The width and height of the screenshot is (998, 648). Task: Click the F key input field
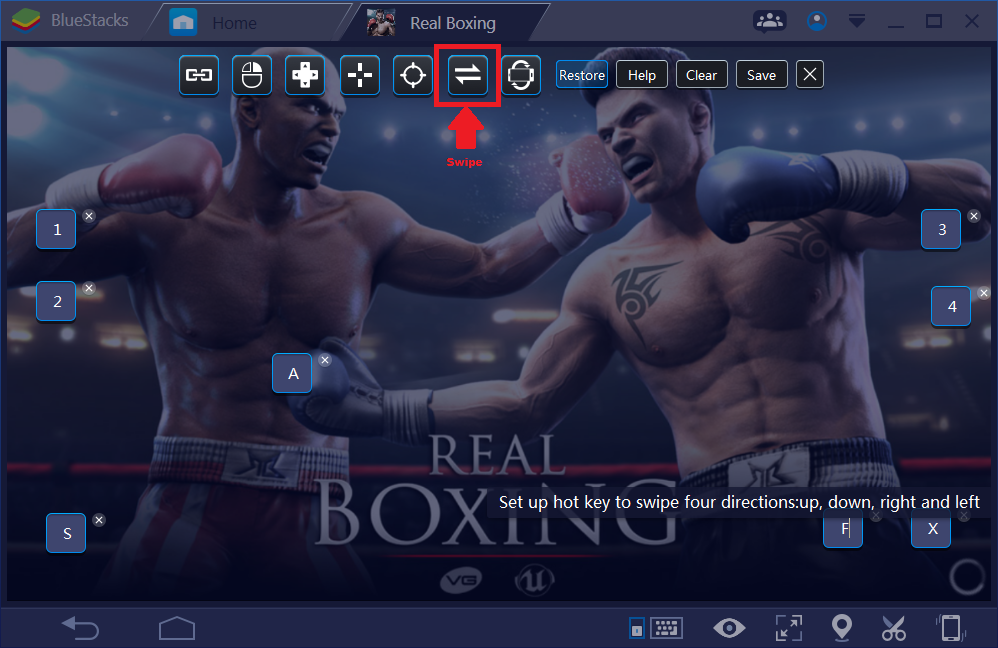[x=843, y=528]
